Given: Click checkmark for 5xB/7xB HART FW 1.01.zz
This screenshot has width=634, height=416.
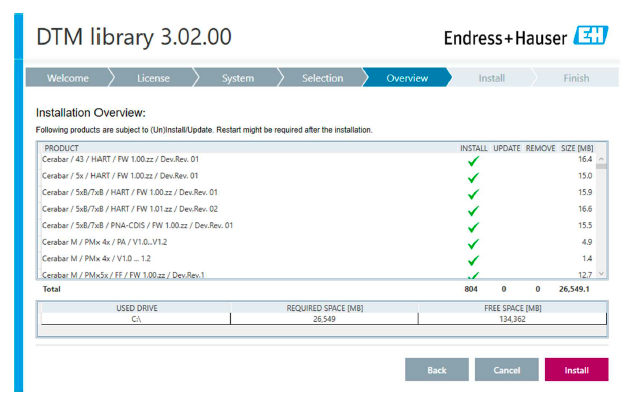Looking at the screenshot, I should [x=473, y=210].
